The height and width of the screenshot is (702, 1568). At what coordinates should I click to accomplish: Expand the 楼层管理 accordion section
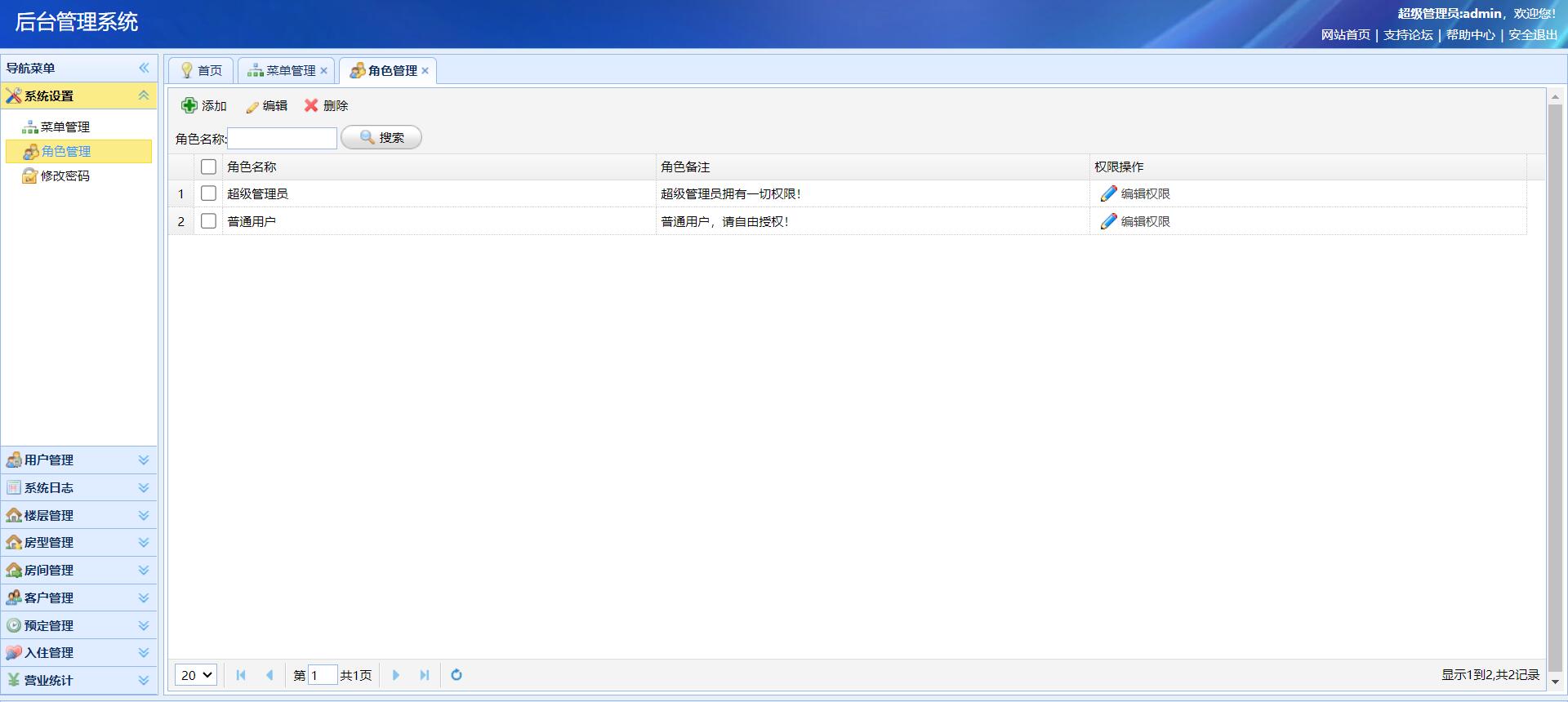(x=144, y=515)
